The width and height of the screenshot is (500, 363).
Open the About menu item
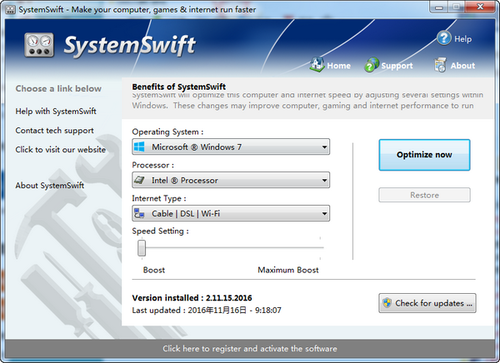pos(463,66)
